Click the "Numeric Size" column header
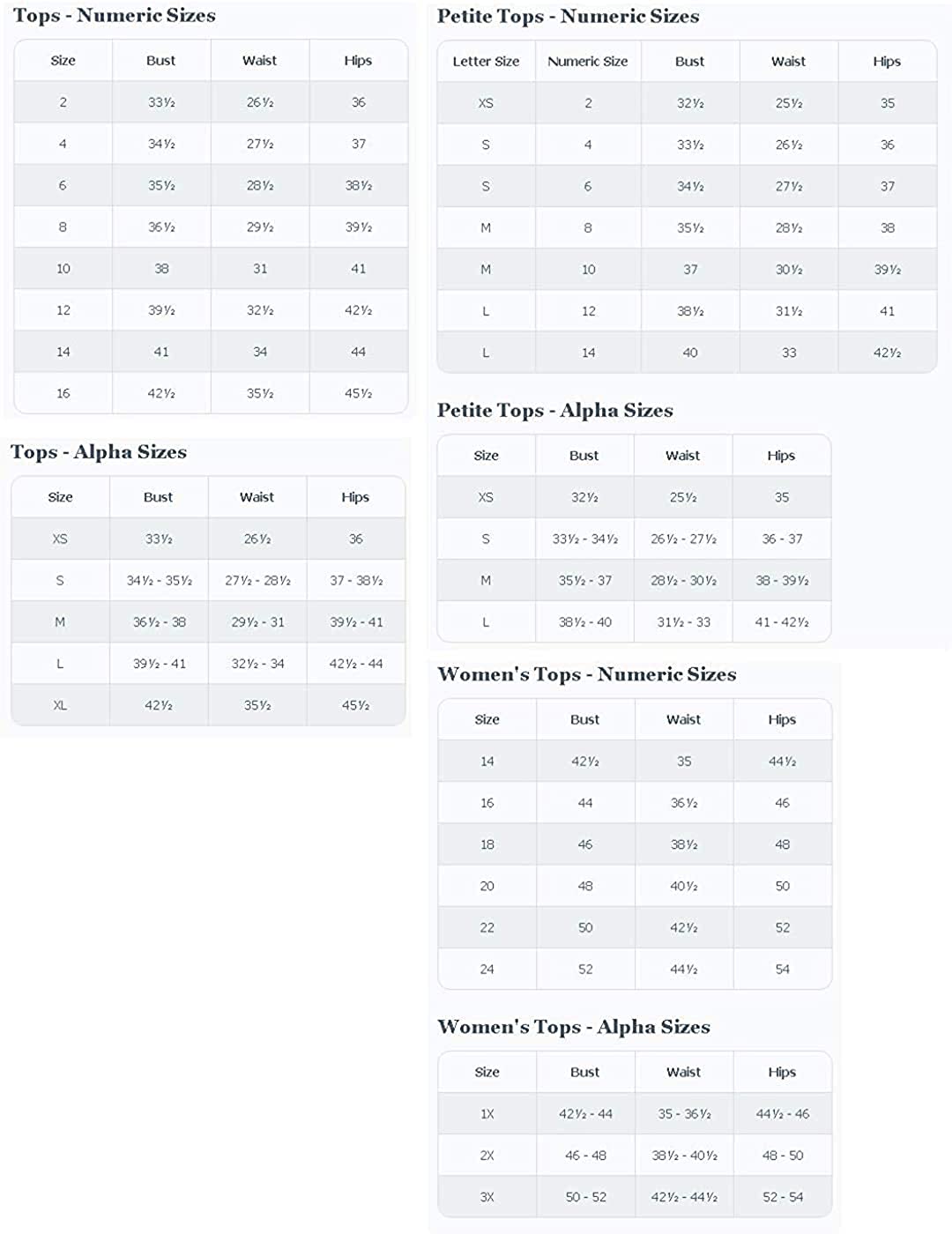This screenshot has width=952, height=1234. [588, 62]
